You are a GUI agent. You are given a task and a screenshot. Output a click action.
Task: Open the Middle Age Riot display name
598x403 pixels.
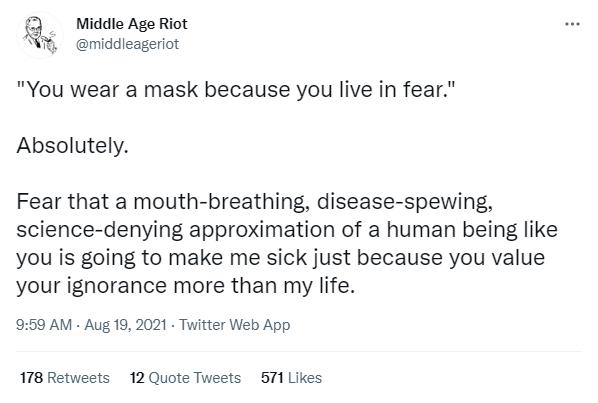(x=132, y=24)
